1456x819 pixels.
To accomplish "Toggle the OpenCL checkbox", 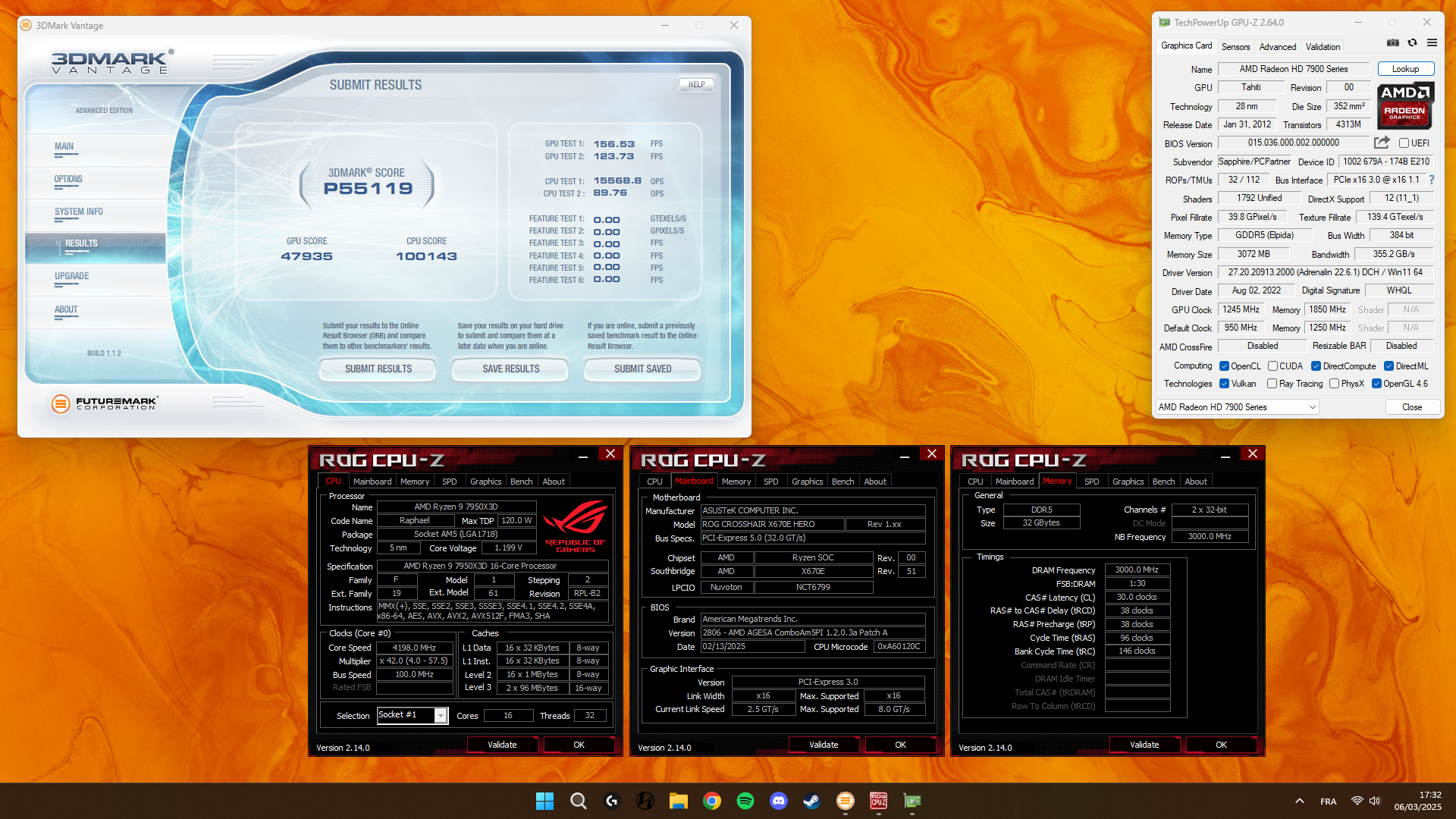I will [1224, 366].
